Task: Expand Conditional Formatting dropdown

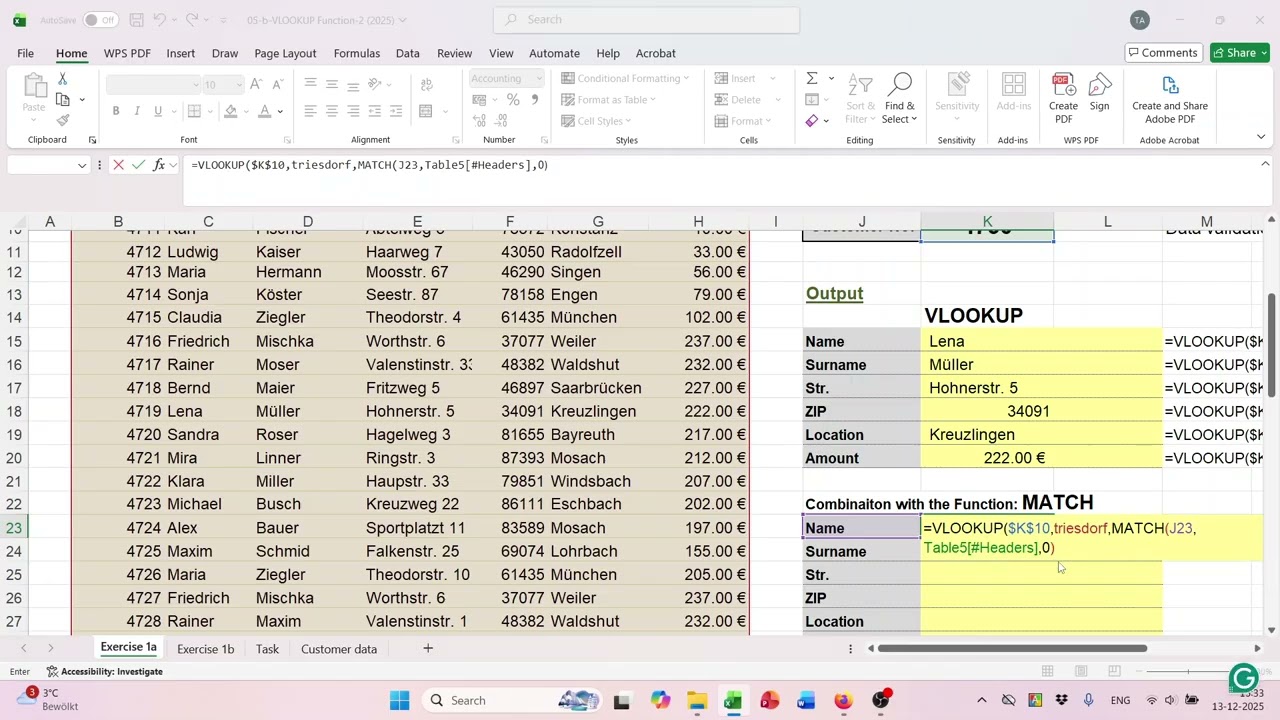Action: (686, 78)
